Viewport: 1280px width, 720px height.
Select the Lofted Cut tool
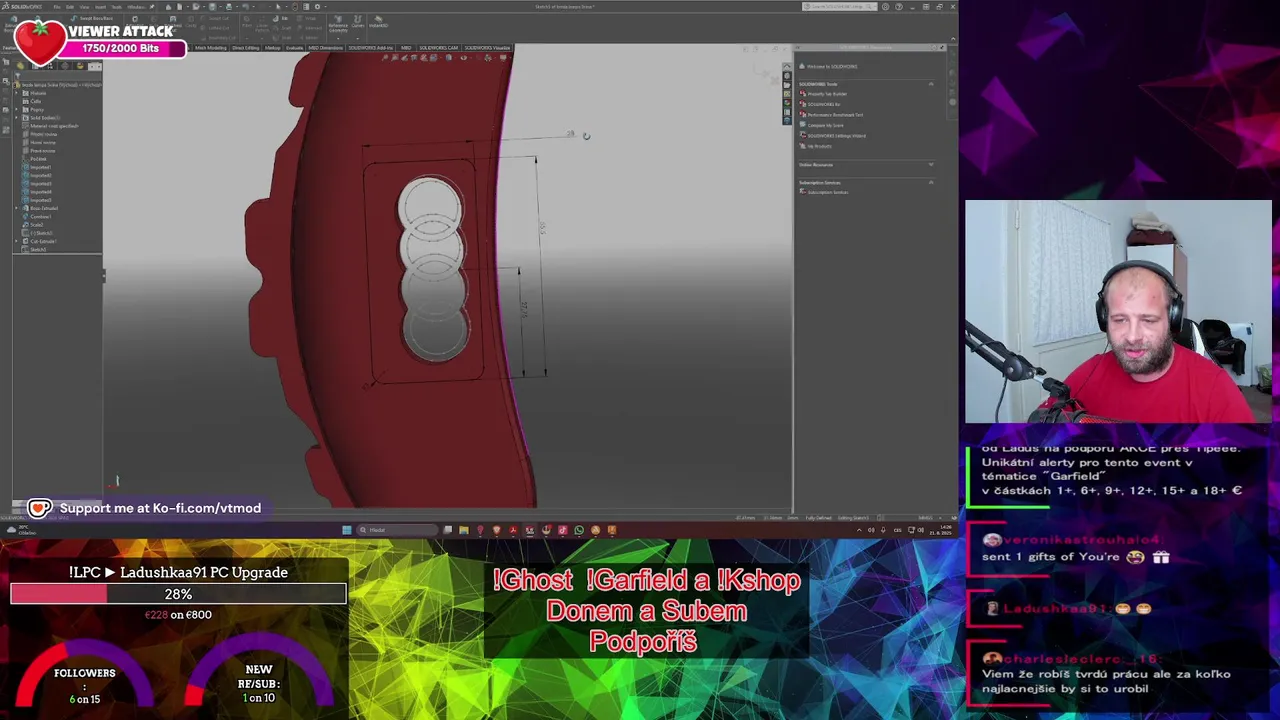(215, 28)
